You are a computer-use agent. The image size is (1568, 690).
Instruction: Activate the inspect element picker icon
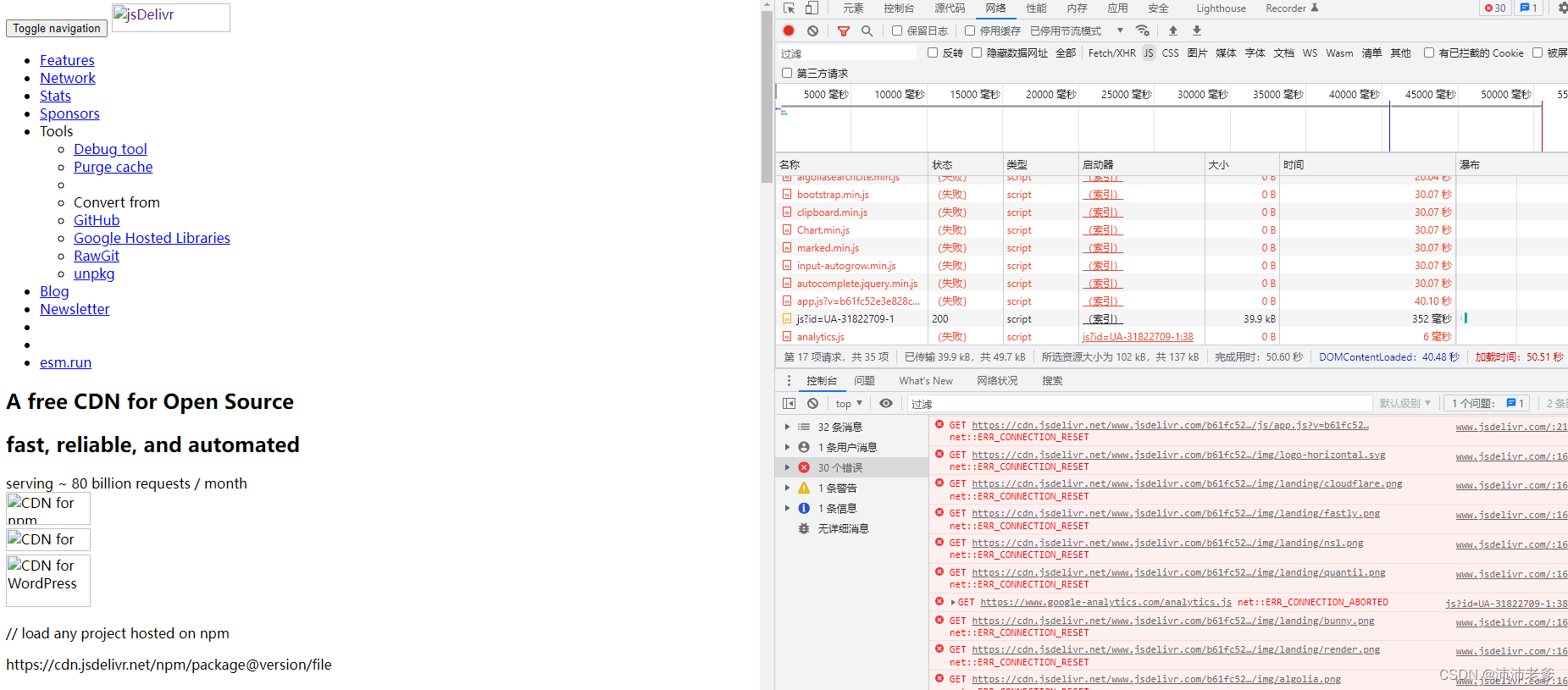pyautogui.click(x=789, y=8)
